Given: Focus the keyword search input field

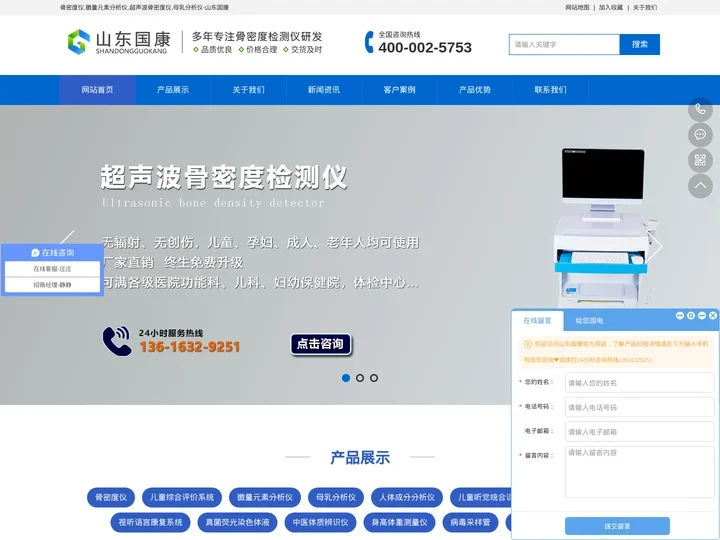Looking at the screenshot, I should (x=564, y=45).
